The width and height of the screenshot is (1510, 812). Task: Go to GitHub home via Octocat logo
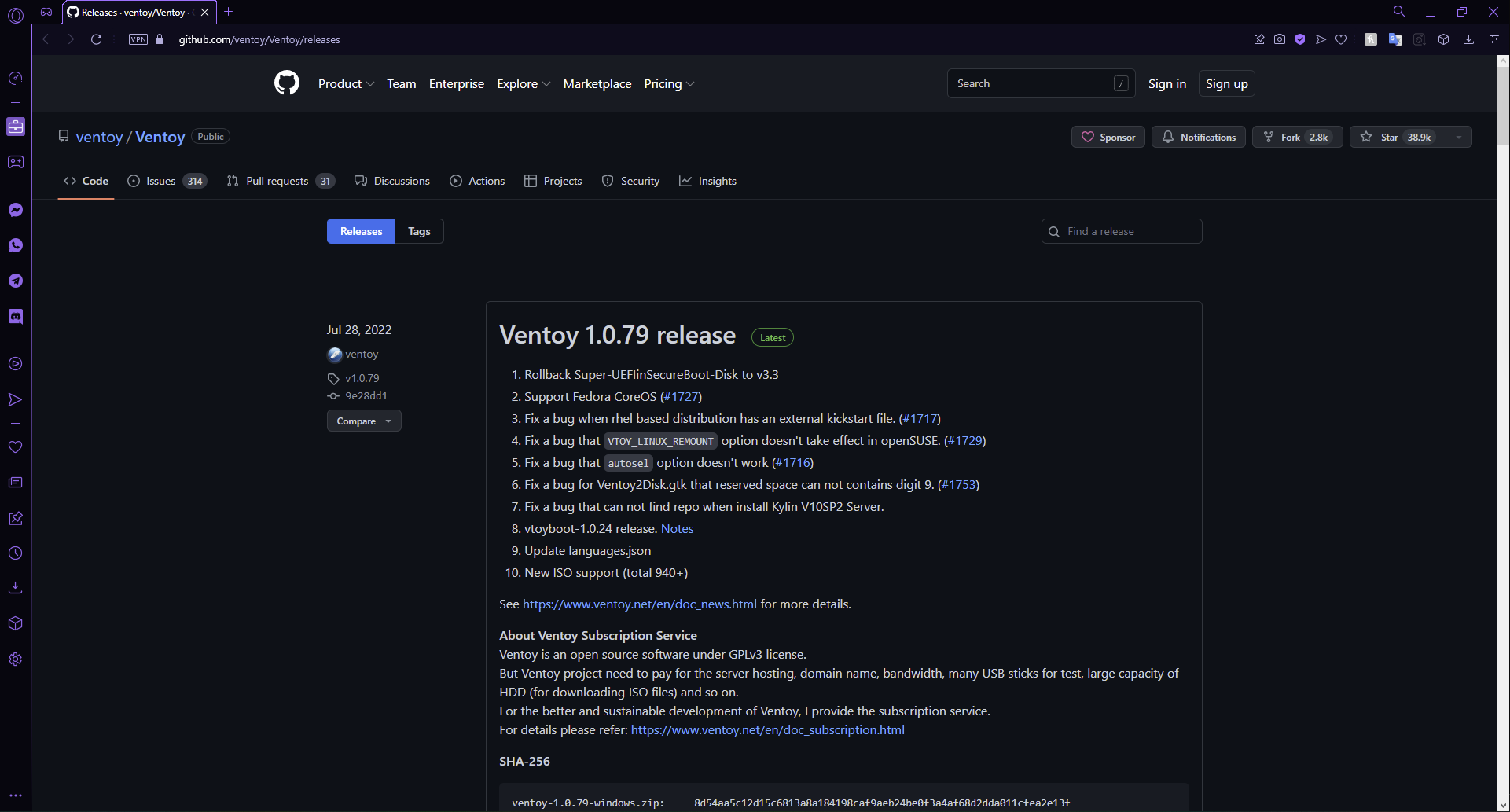click(x=287, y=83)
